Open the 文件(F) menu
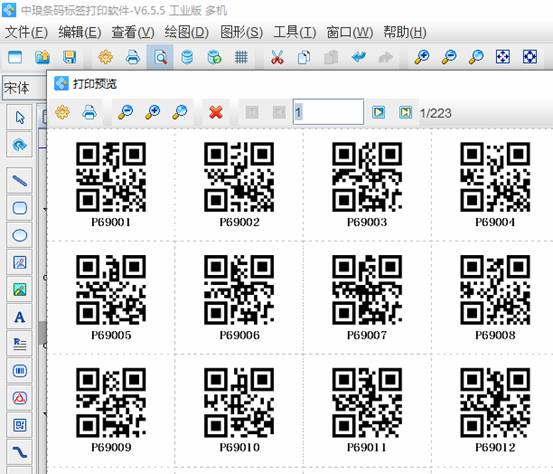Screen dimensions: 553x474 26,32
